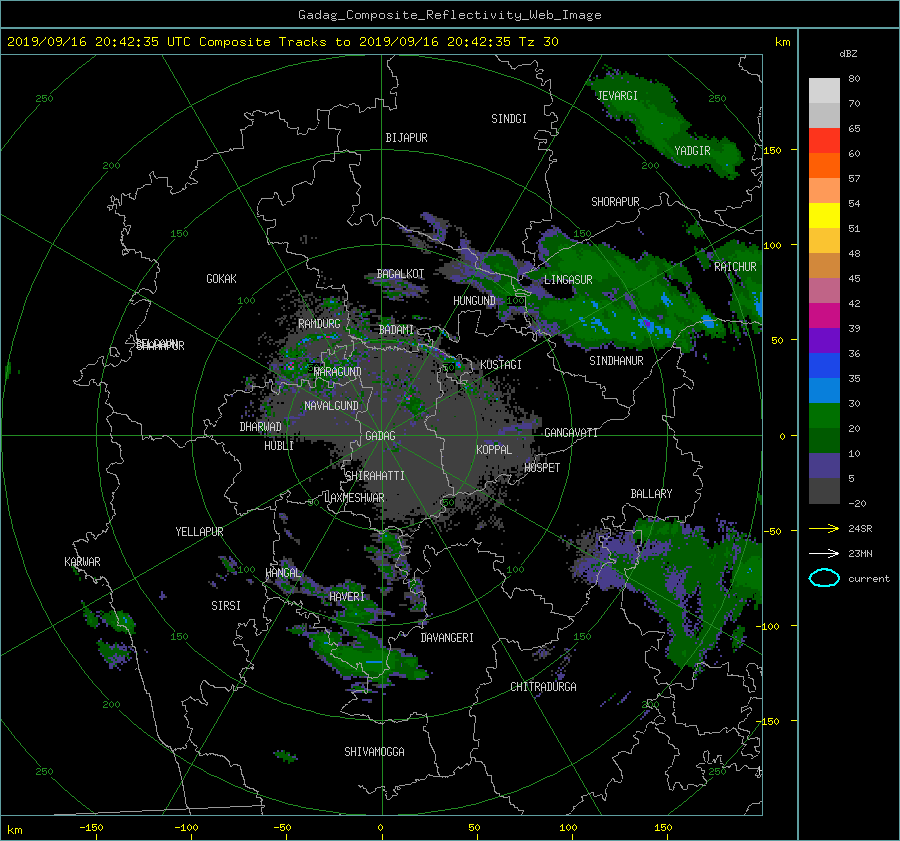Viewport: 900px width, 841px height.
Task: Click the SHIRAHATTI city label
Action: click(375, 476)
